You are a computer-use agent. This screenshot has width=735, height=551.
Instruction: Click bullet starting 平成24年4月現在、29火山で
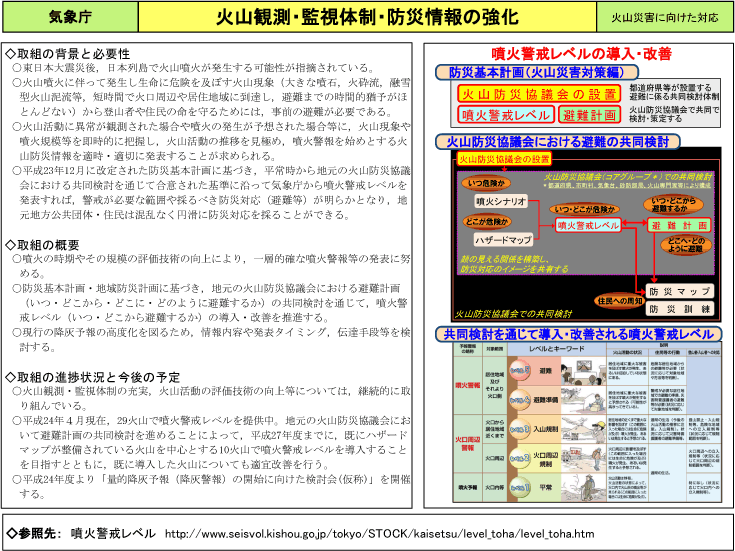(211, 442)
